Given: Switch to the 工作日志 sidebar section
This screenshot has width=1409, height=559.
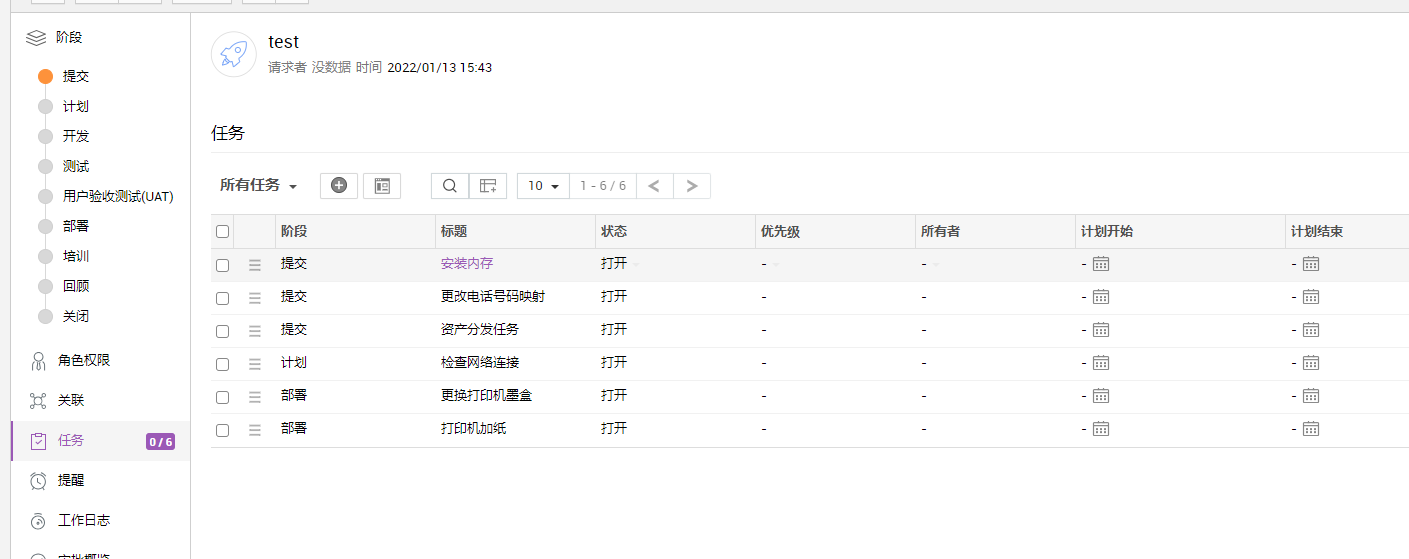Looking at the screenshot, I should click(x=84, y=520).
